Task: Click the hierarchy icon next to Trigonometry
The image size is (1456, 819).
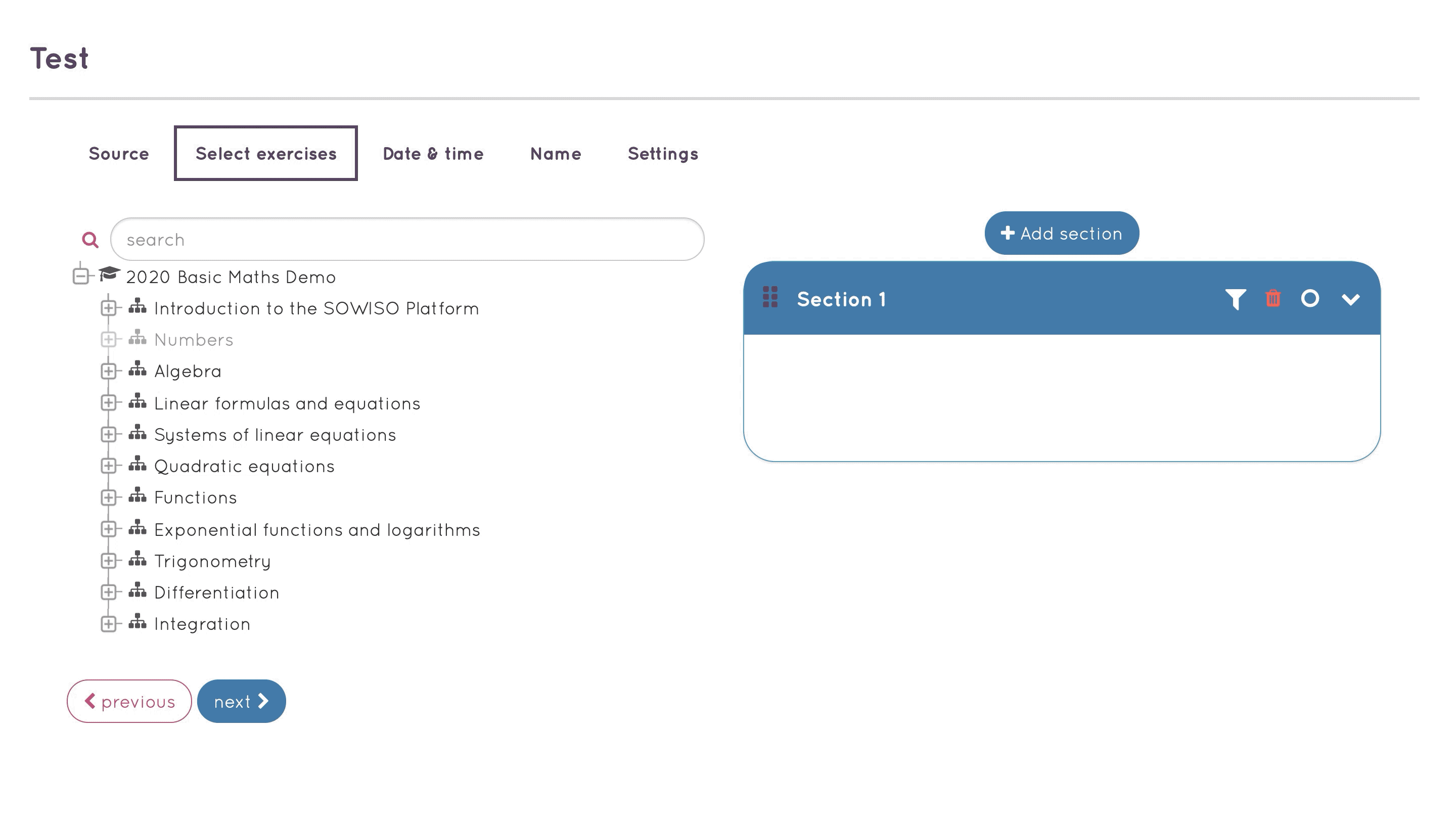Action: click(138, 559)
